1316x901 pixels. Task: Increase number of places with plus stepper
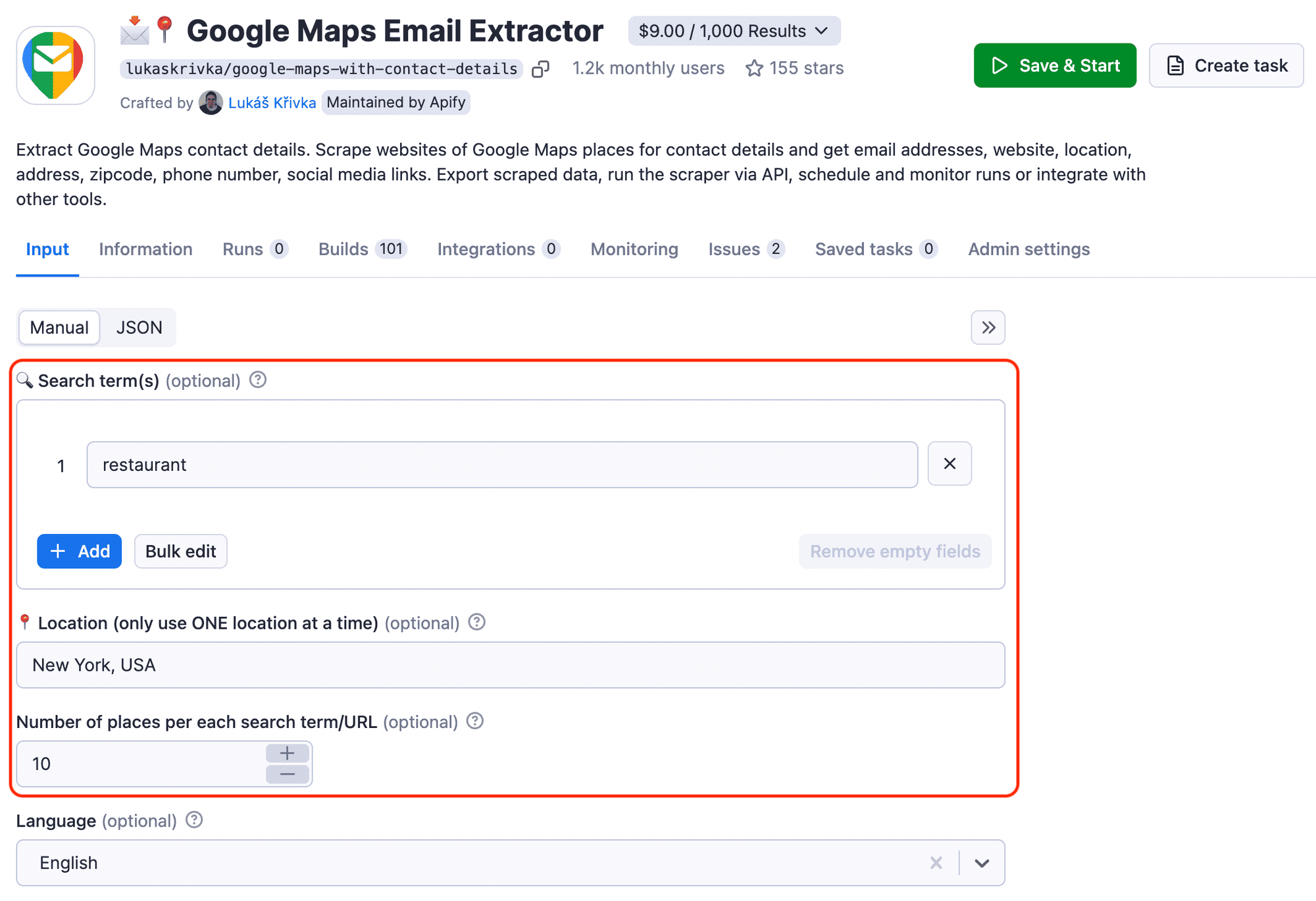pos(288,753)
